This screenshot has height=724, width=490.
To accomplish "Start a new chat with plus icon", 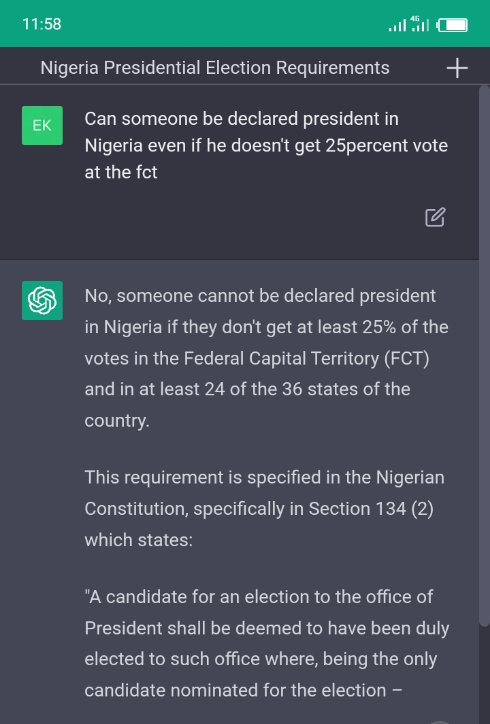I will [457, 68].
